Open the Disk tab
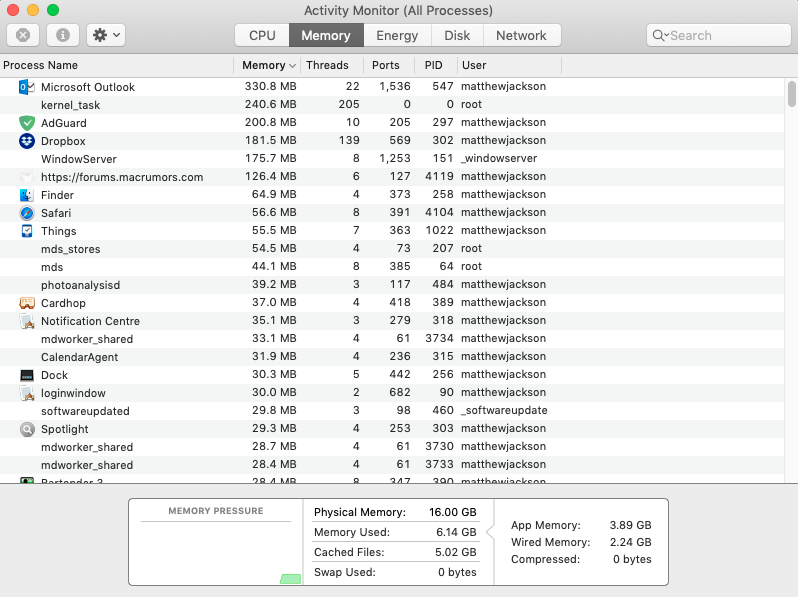The width and height of the screenshot is (798, 597). [x=457, y=35]
